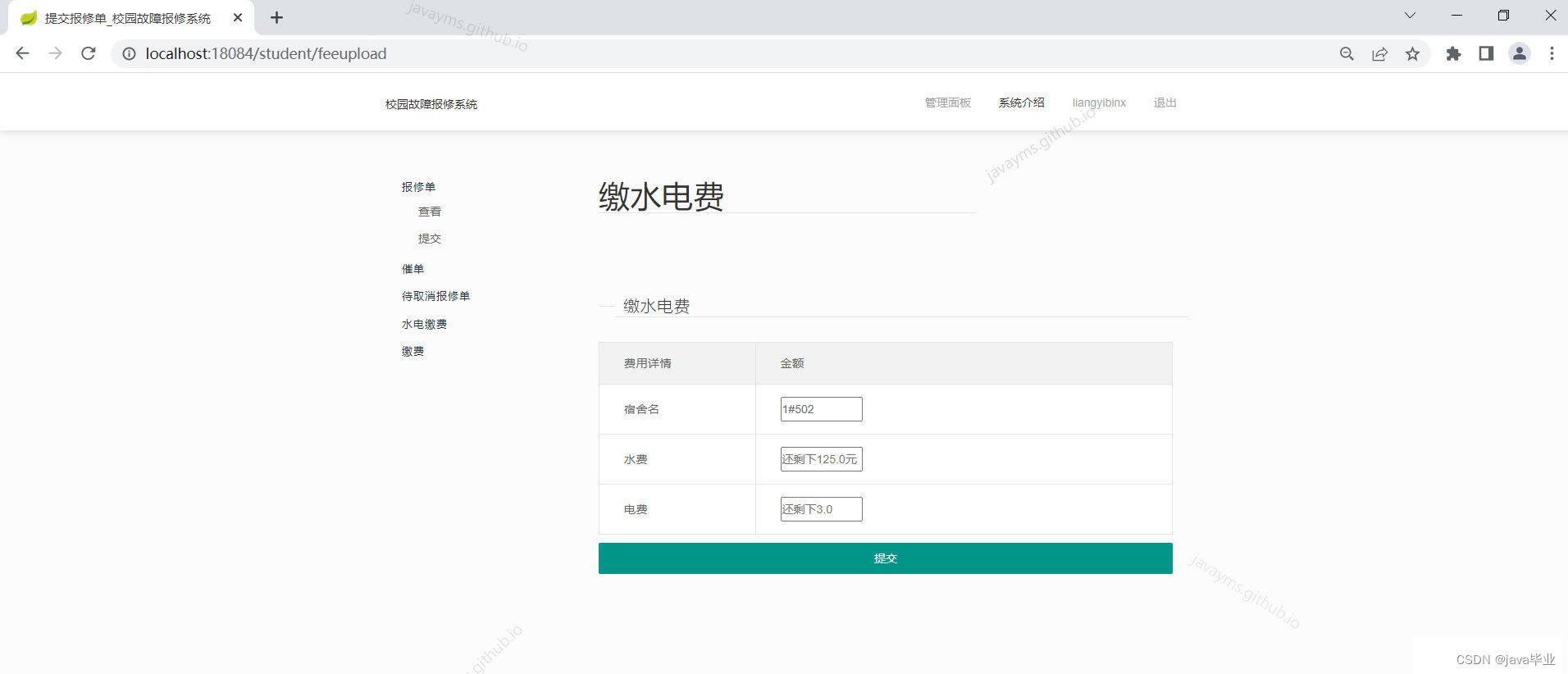
Task: Click the 水费 row label
Action: coord(636,459)
